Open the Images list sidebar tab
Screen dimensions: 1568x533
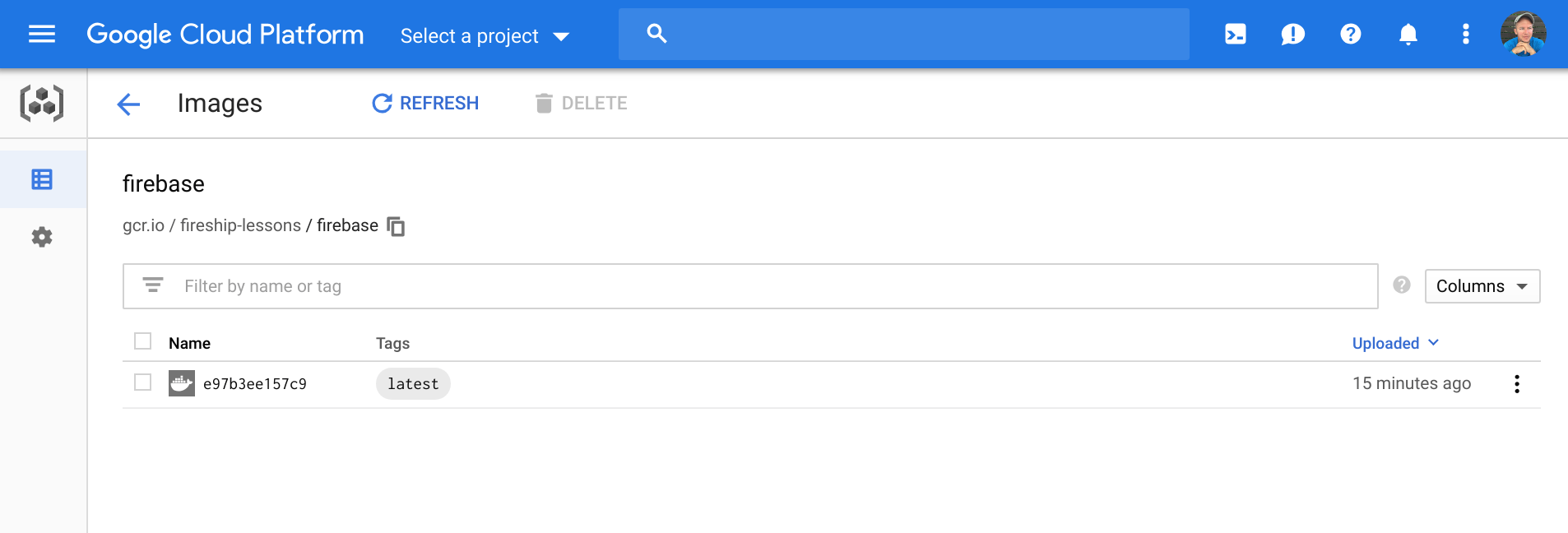42,179
